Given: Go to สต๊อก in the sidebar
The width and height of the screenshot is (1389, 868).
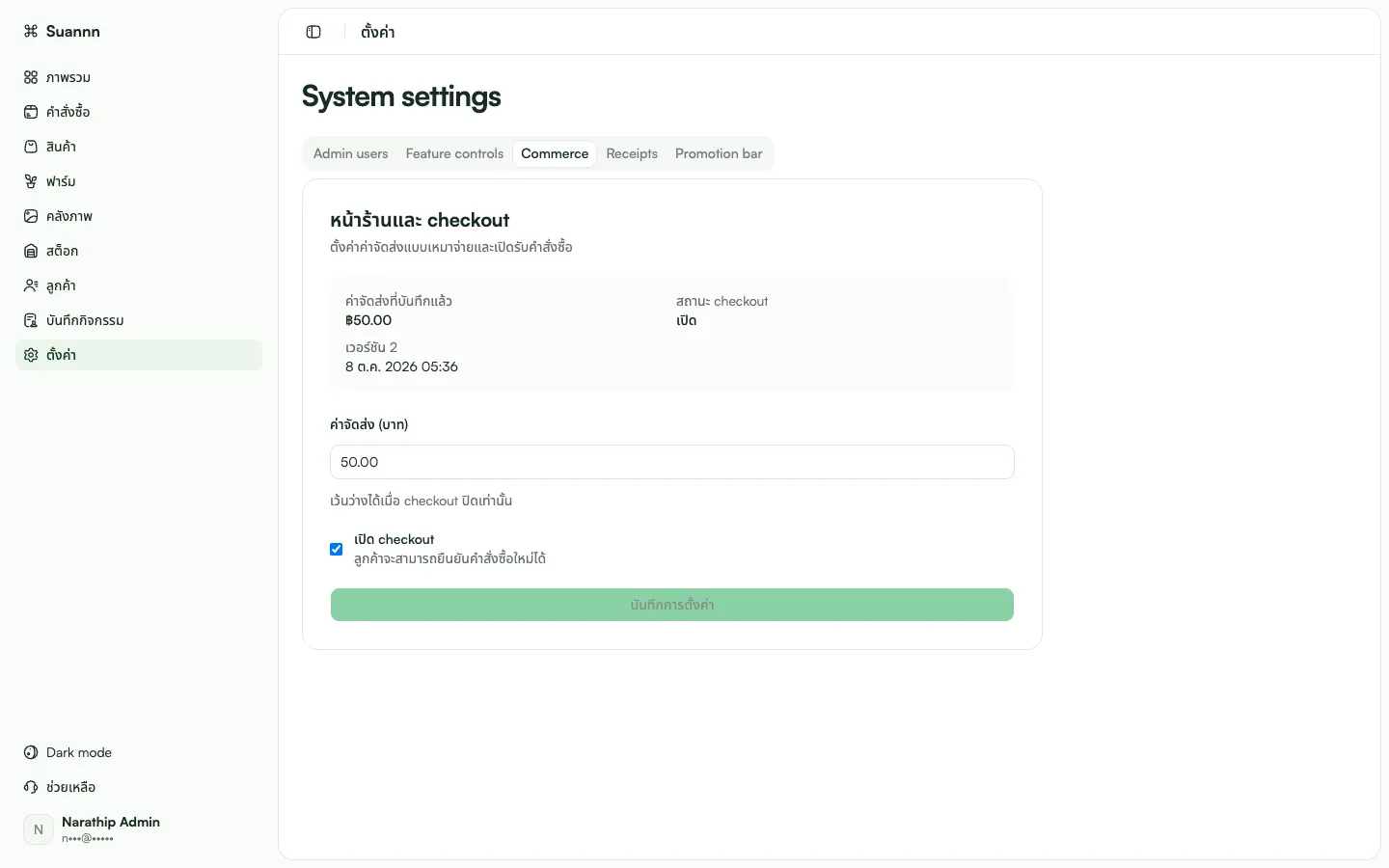Looking at the screenshot, I should (139, 251).
